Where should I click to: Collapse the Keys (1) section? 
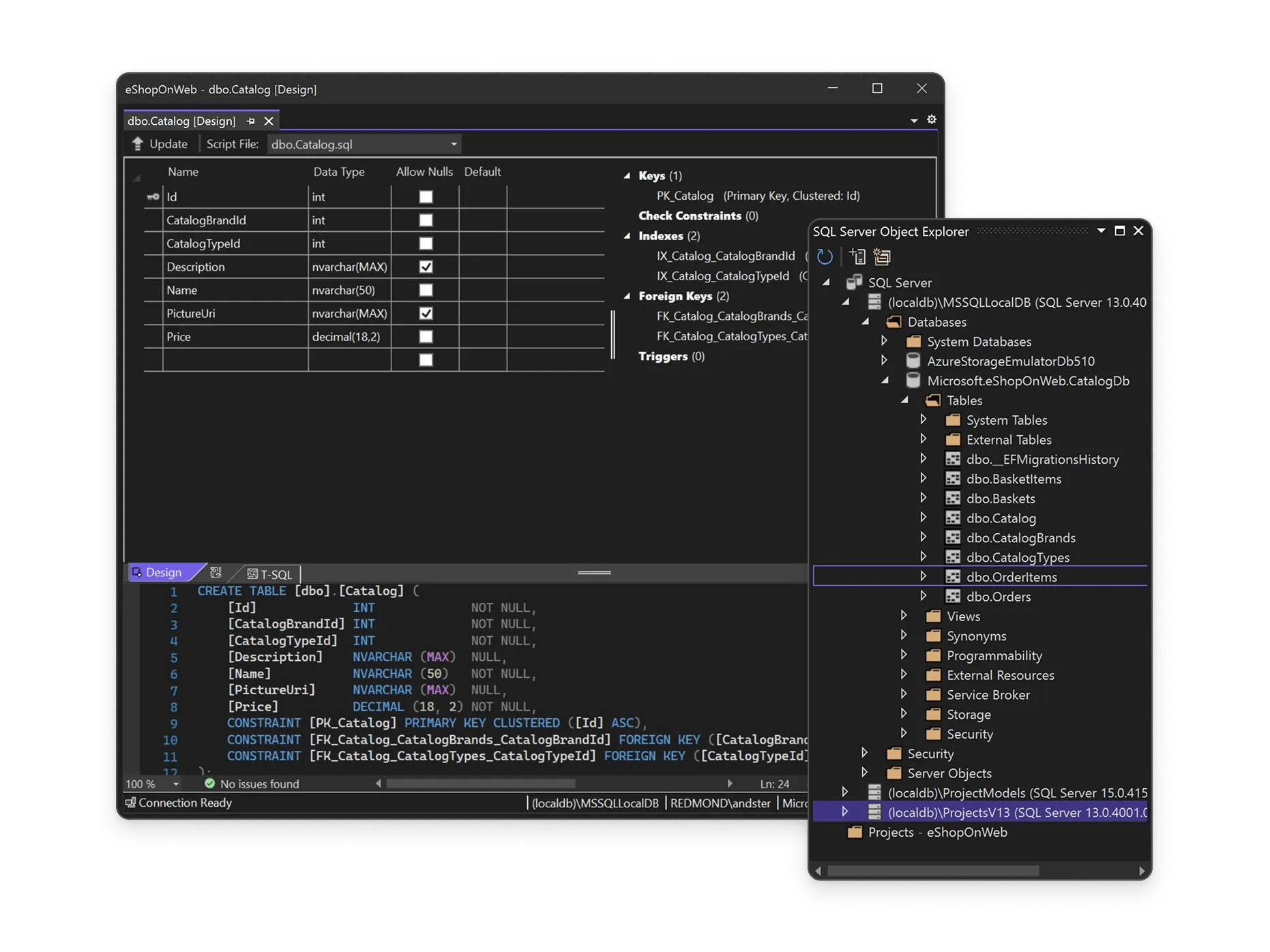[627, 176]
